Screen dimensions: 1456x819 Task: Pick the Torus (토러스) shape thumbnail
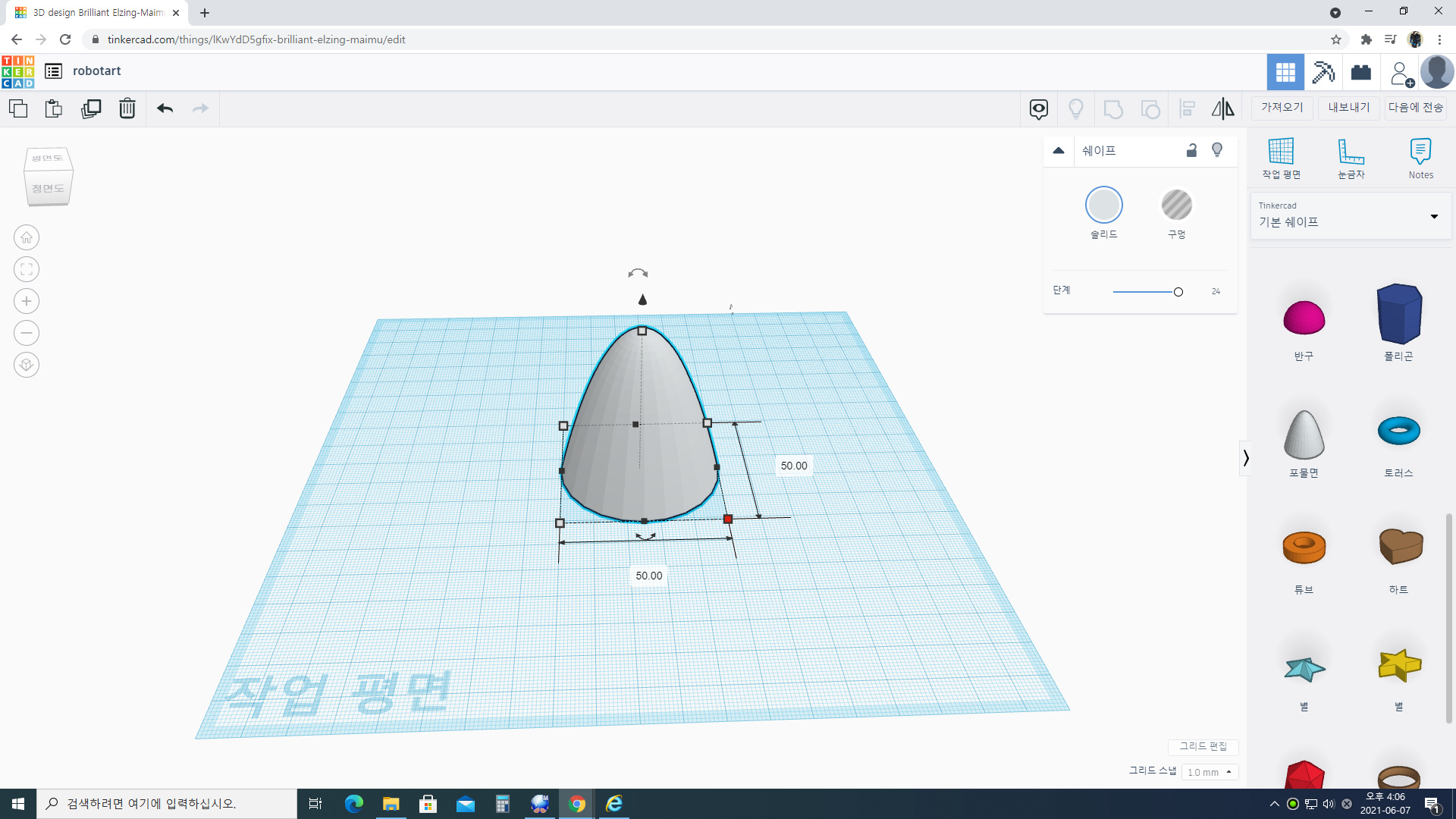tap(1398, 431)
